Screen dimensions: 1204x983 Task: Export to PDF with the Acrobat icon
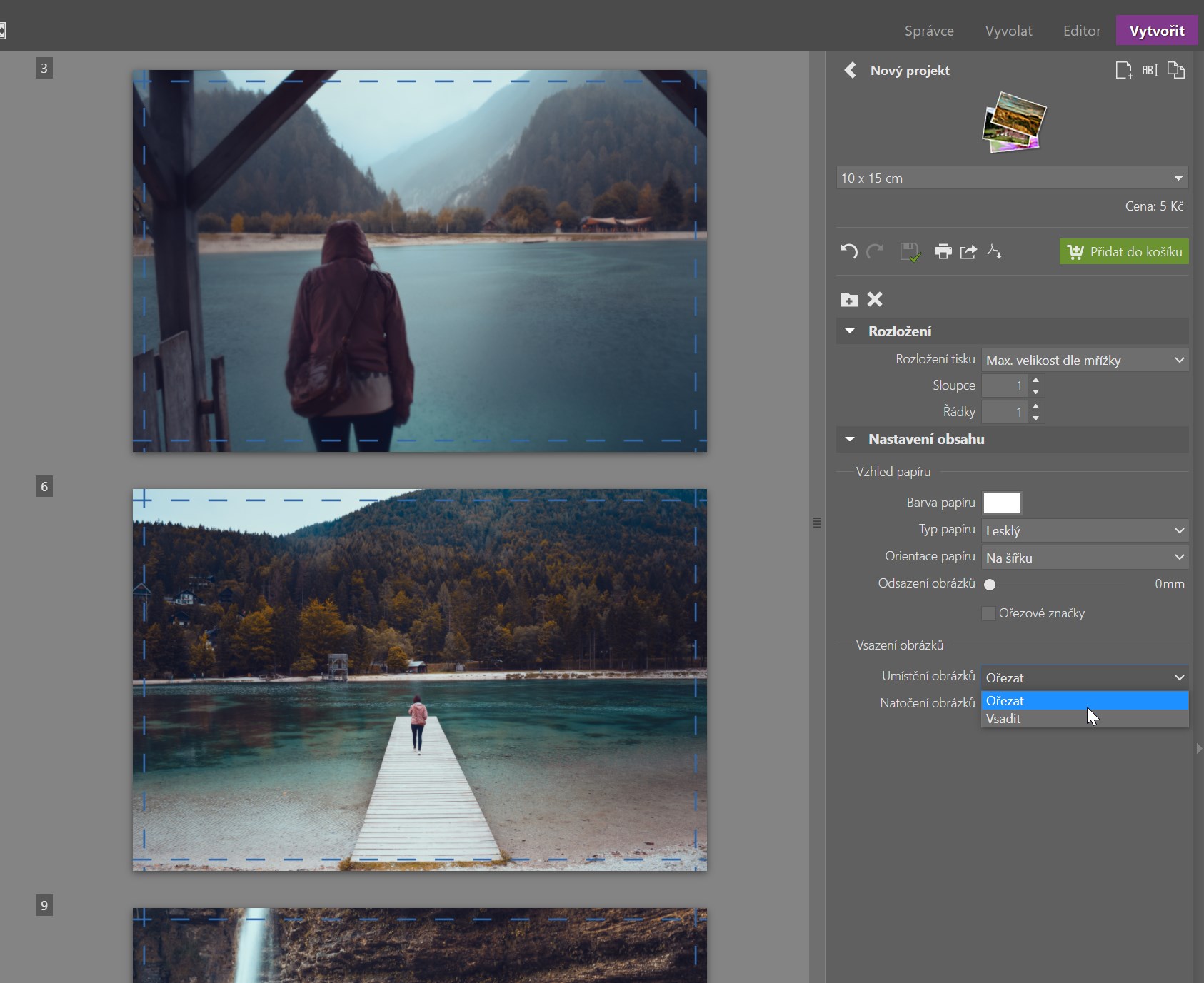(x=994, y=251)
